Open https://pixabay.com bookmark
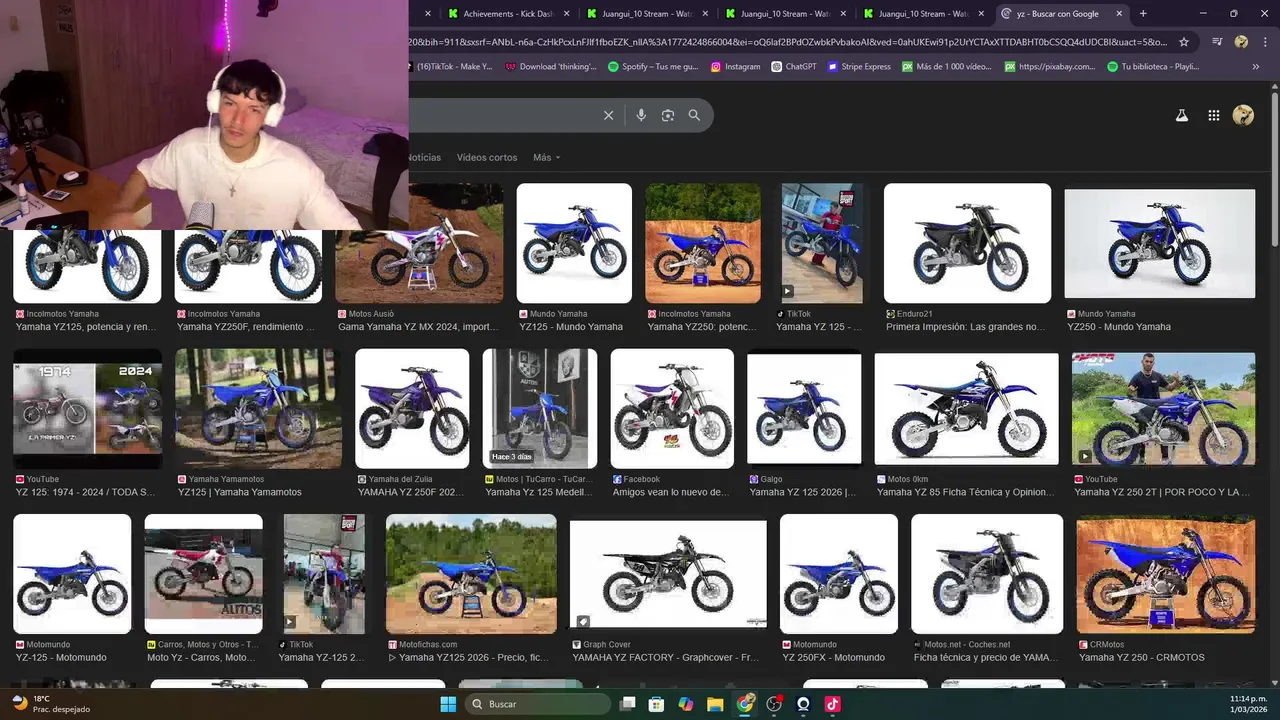 click(x=1050, y=67)
